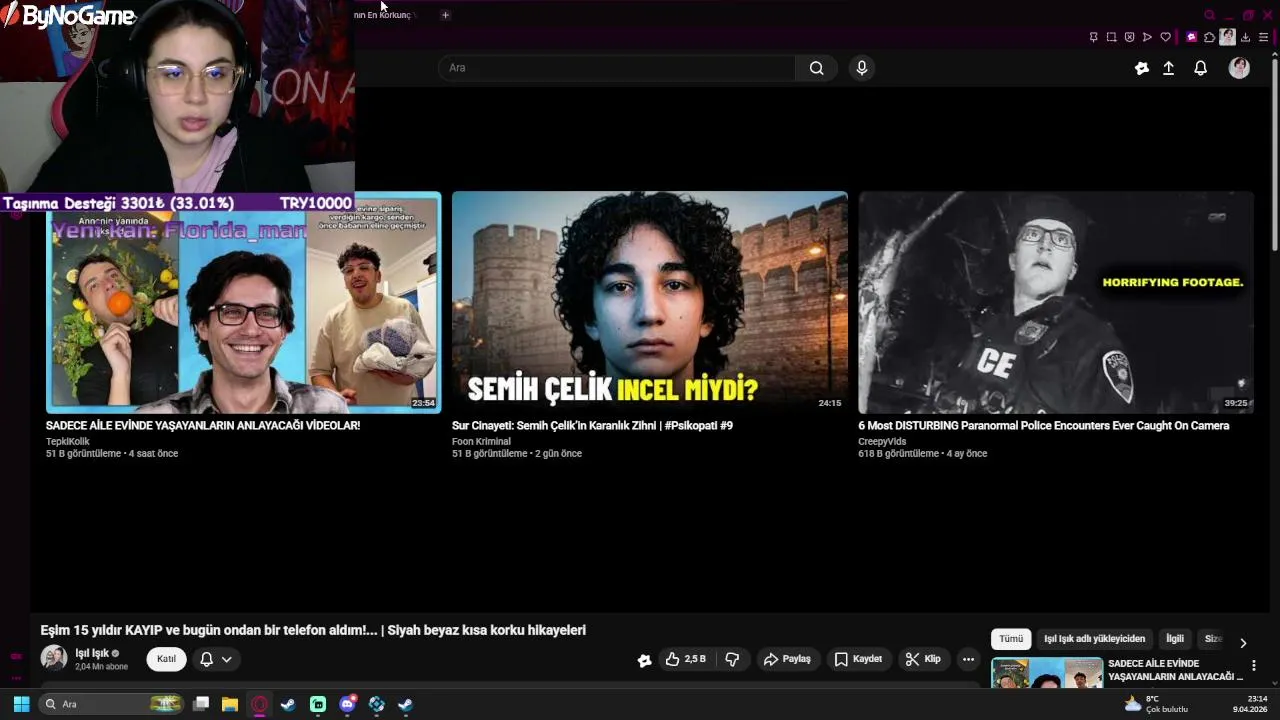
Task: Open the Semih Çelik İncel Miydi thumbnail
Action: [x=649, y=302]
